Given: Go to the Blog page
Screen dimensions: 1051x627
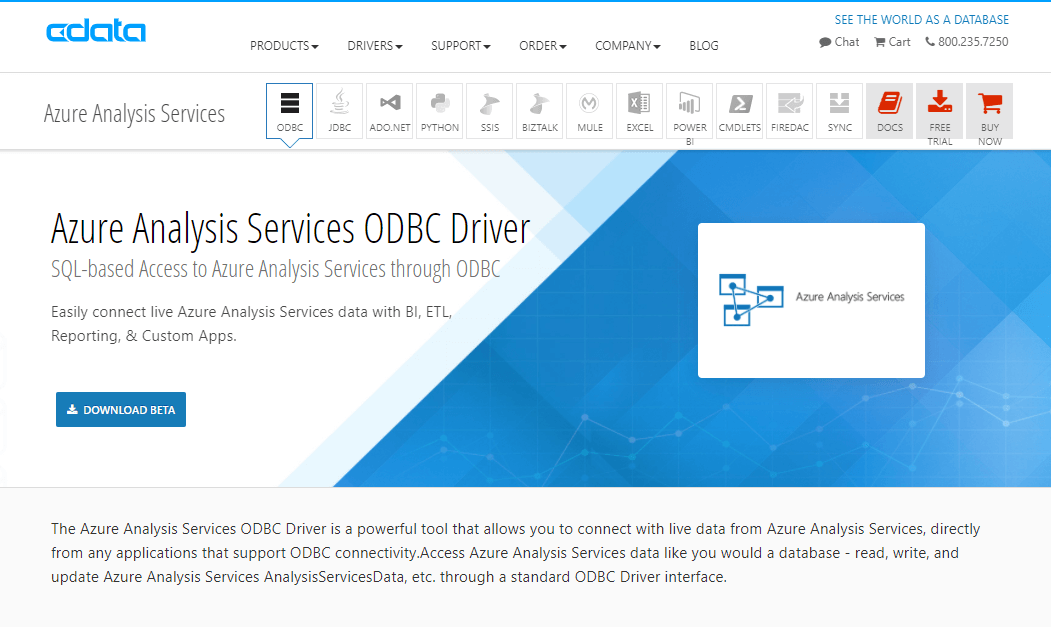Looking at the screenshot, I should [x=704, y=46].
